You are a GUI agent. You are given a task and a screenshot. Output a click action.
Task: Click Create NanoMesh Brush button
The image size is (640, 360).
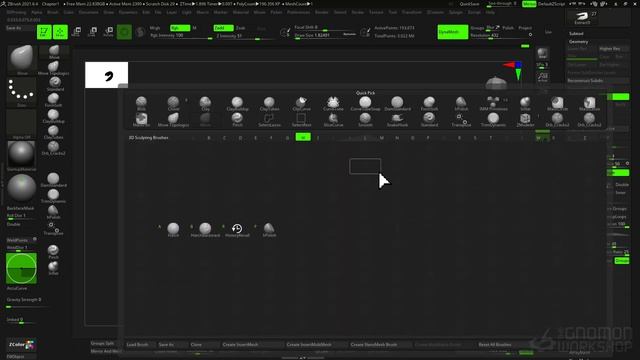point(380,344)
